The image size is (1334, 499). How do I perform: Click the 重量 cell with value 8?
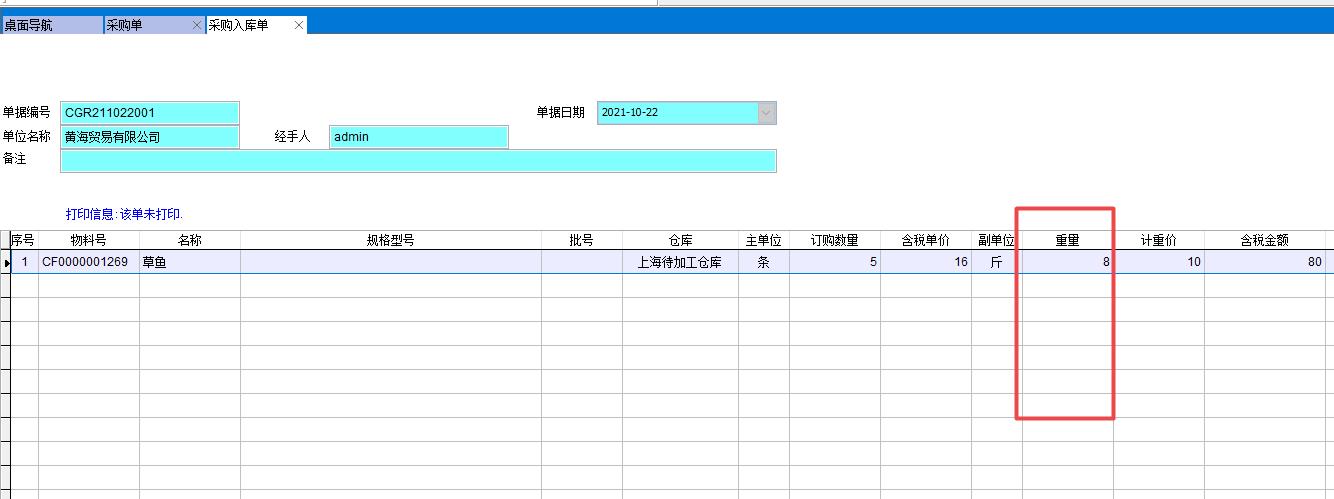pyautogui.click(x=1067, y=263)
